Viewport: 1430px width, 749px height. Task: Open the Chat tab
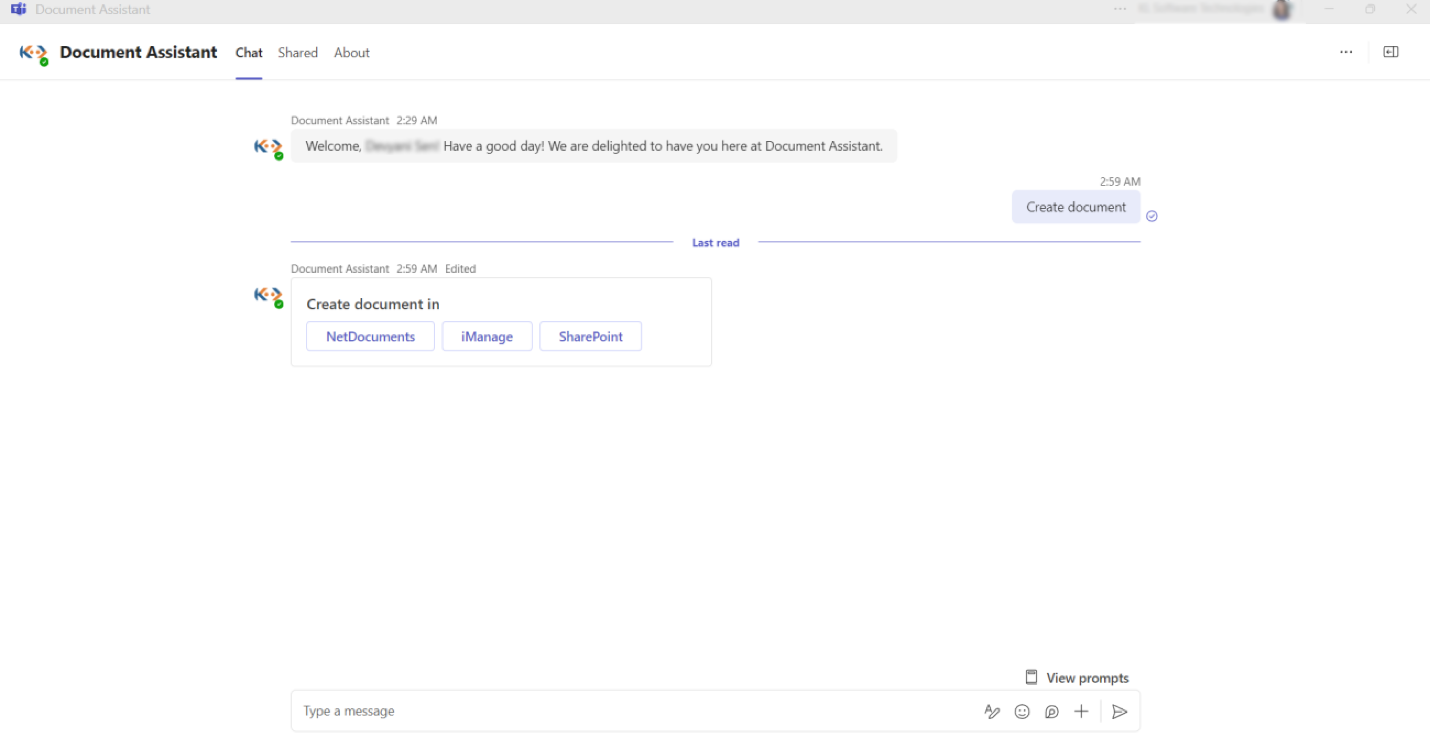[249, 53]
